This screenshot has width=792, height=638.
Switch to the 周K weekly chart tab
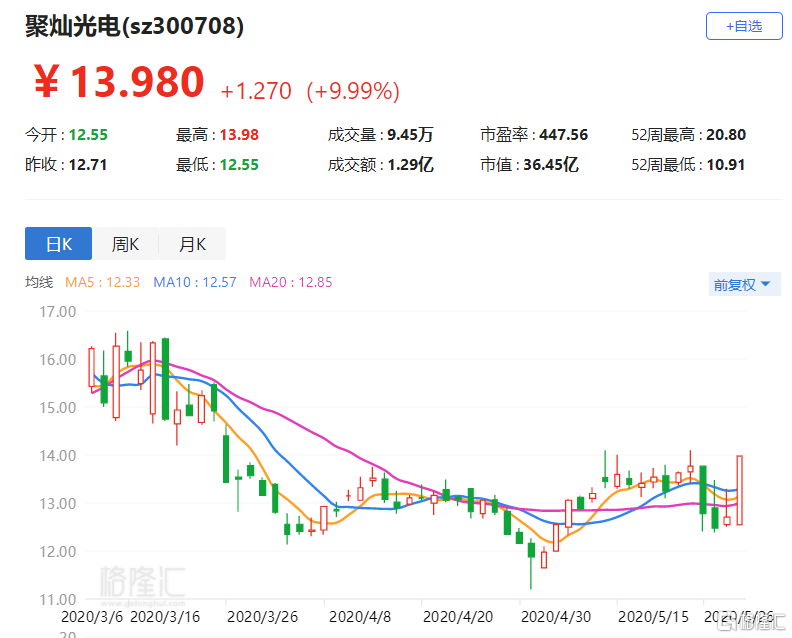(x=125, y=244)
